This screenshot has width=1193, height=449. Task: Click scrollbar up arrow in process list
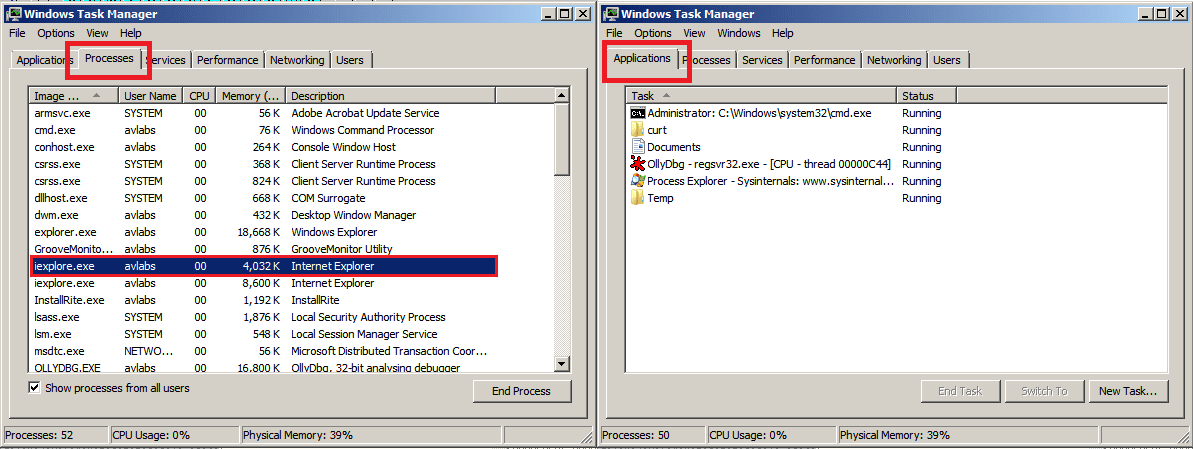(x=562, y=95)
